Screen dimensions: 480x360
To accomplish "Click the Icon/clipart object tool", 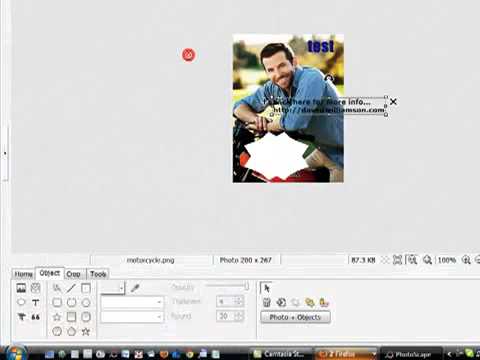I will coord(35,288).
